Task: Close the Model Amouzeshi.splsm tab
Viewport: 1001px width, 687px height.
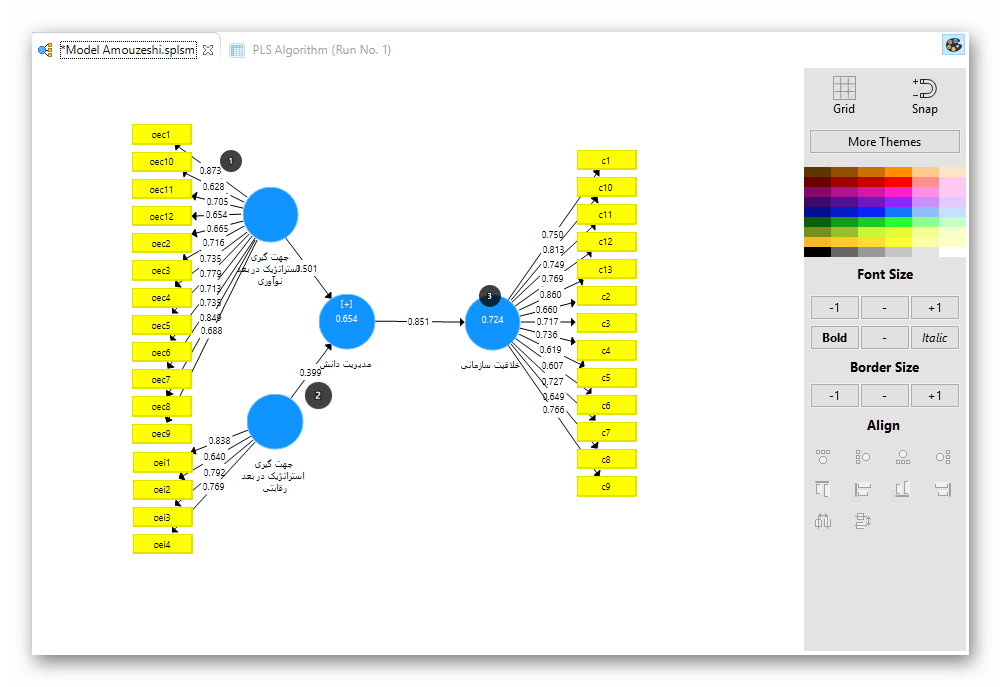Action: pyautogui.click(x=207, y=50)
